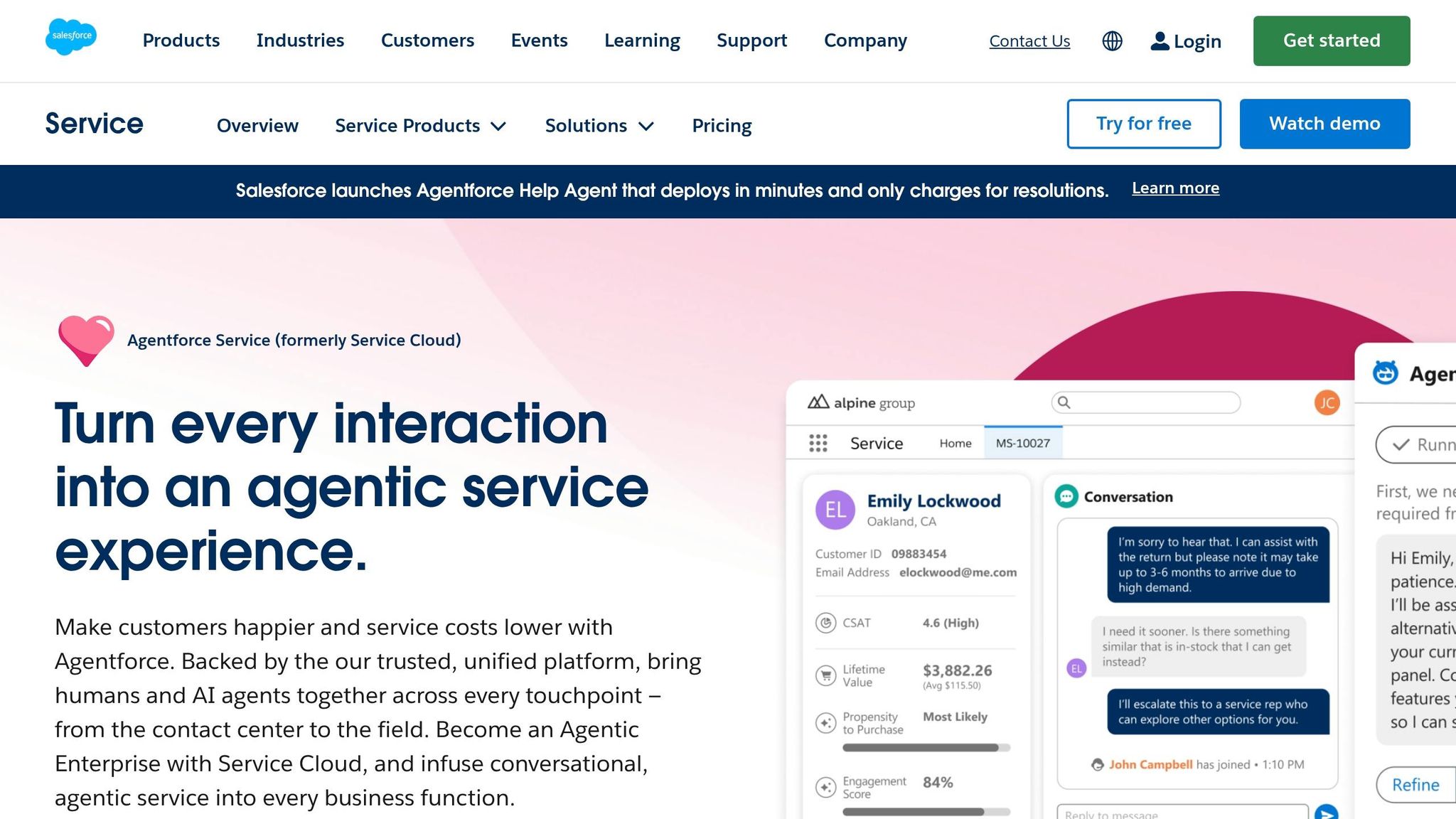Expand the Service Products dropdown
This screenshot has height=819, width=1456.
click(x=420, y=126)
